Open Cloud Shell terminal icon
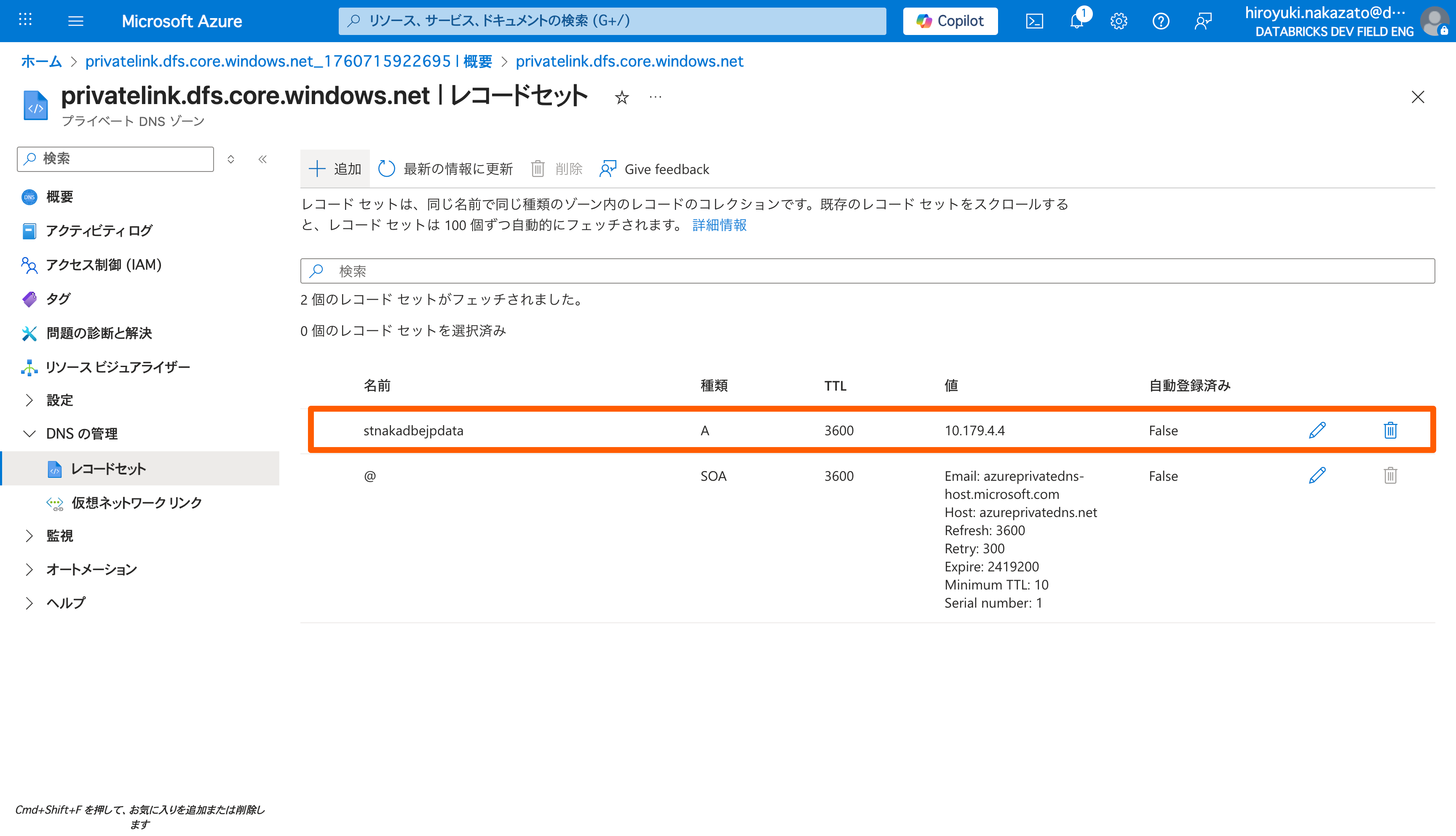 pyautogui.click(x=1034, y=21)
